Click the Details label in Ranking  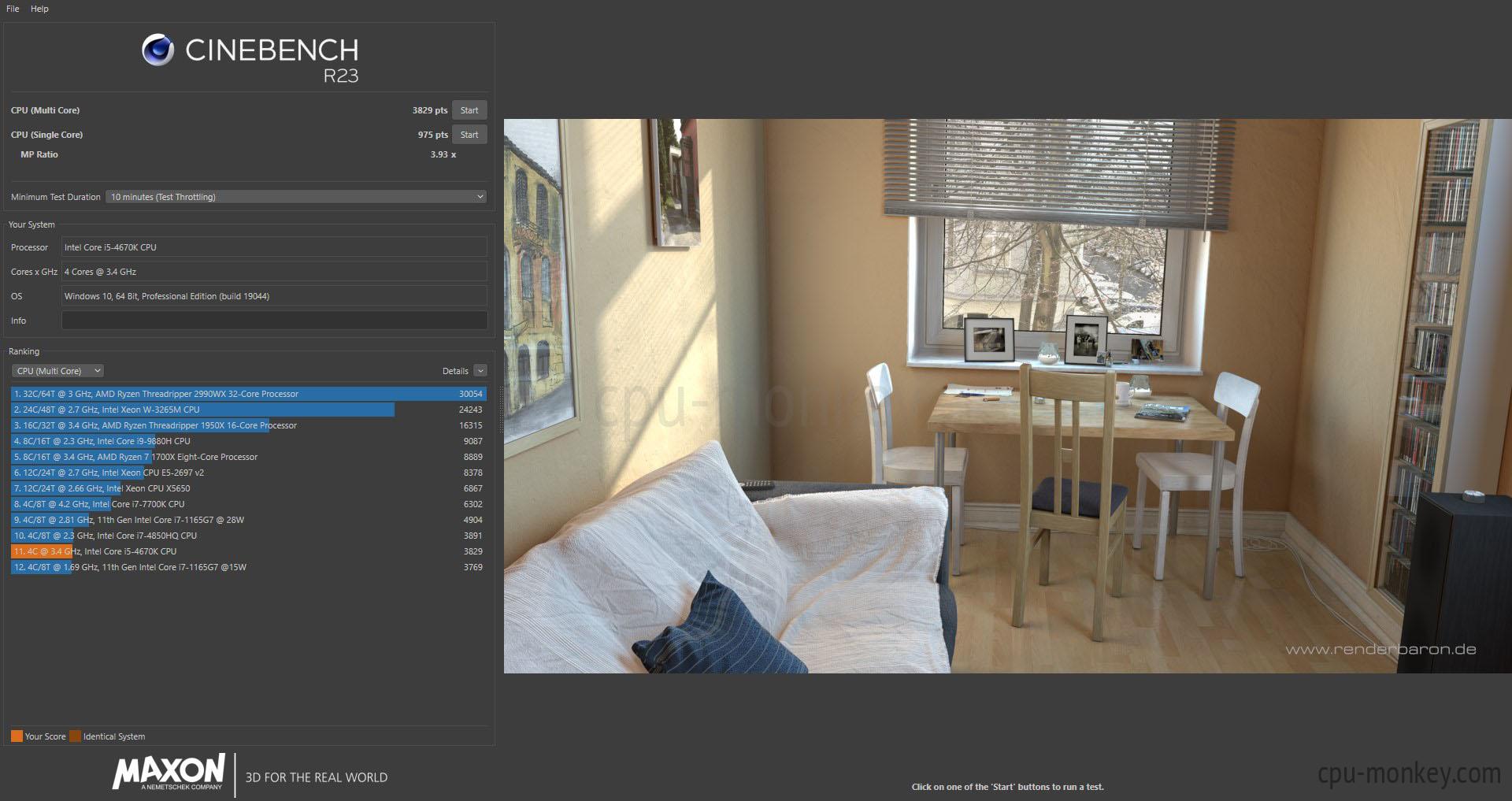click(455, 371)
